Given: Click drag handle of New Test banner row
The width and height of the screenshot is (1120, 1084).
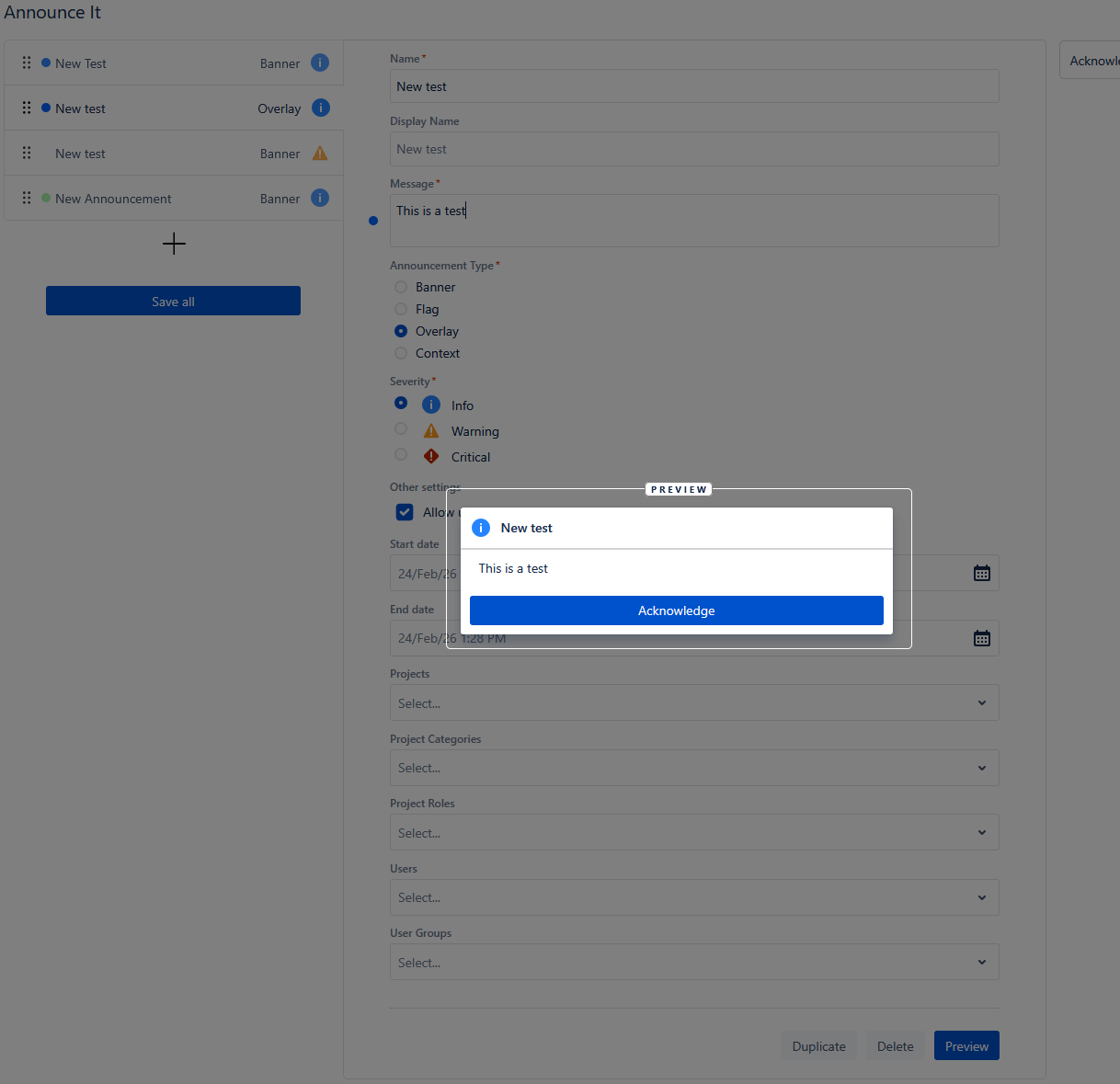Looking at the screenshot, I should point(27,63).
